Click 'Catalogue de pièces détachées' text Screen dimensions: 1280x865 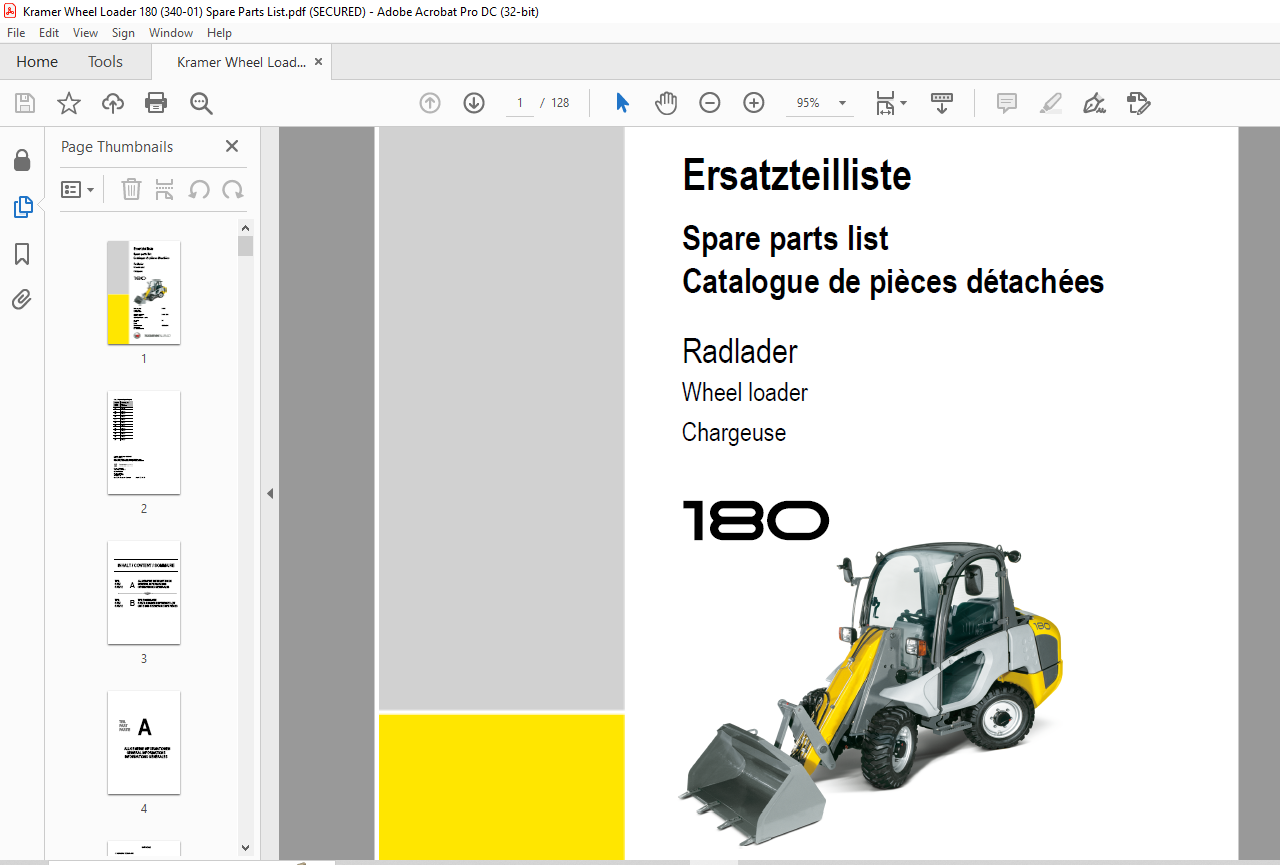click(x=893, y=282)
